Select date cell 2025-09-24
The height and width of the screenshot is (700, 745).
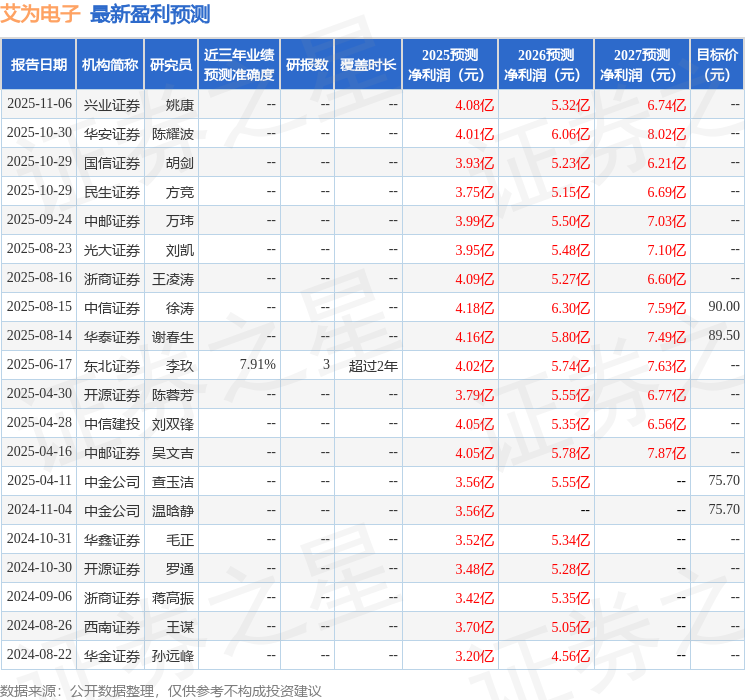point(39,220)
